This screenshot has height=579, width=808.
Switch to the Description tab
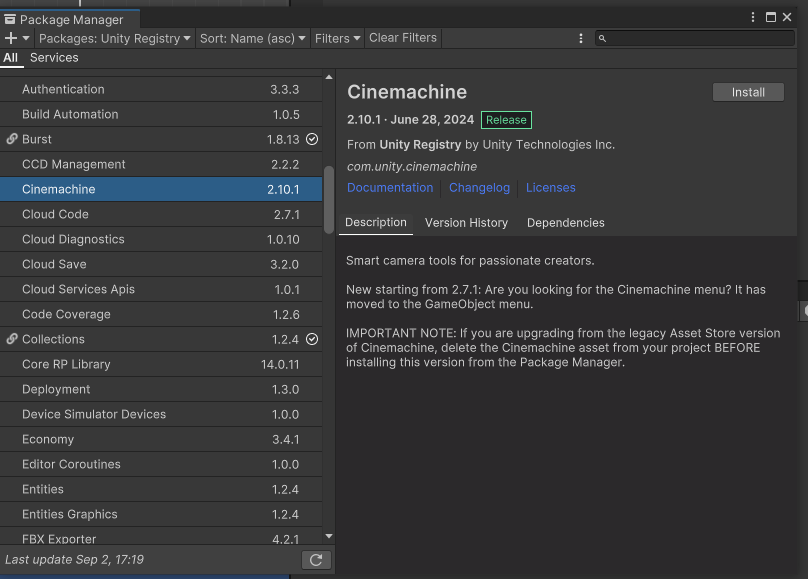(x=376, y=223)
